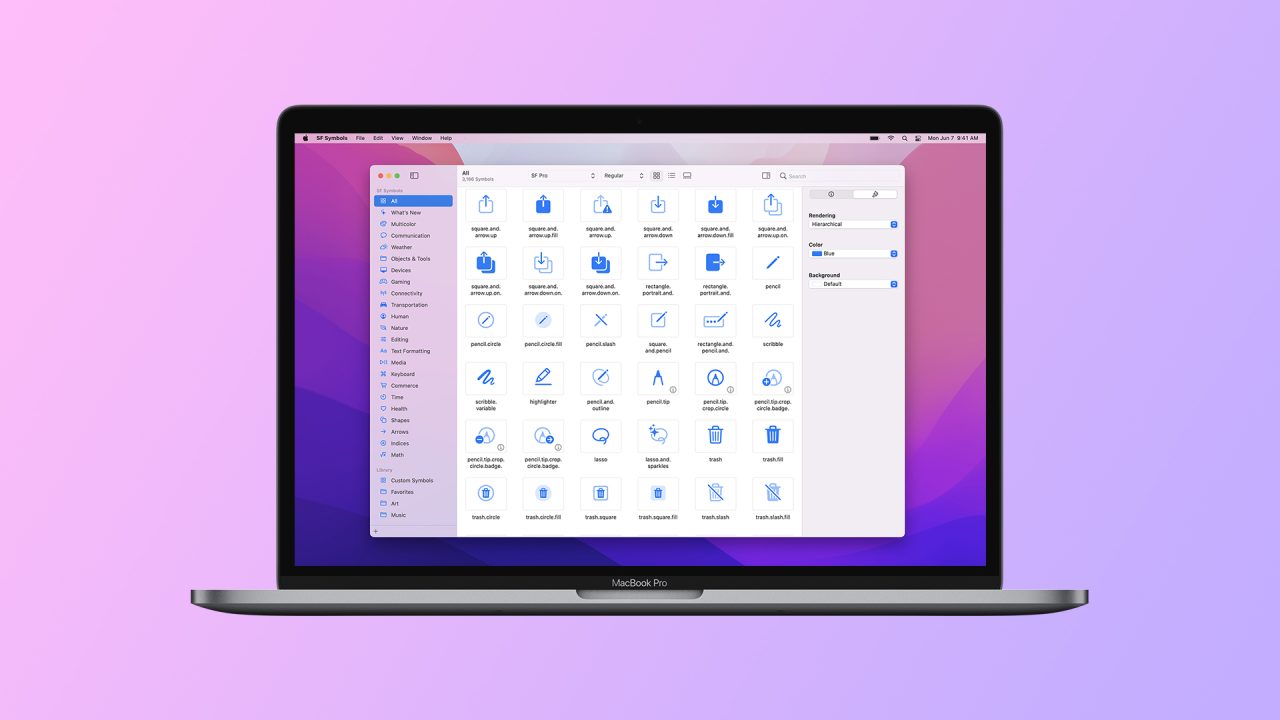Open the Background dropdown

pyautogui.click(x=853, y=284)
